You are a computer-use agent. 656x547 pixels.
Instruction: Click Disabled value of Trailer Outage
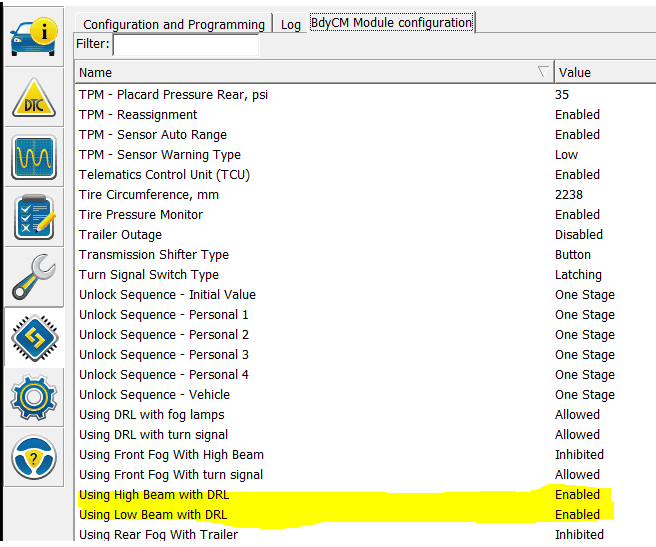[579, 235]
